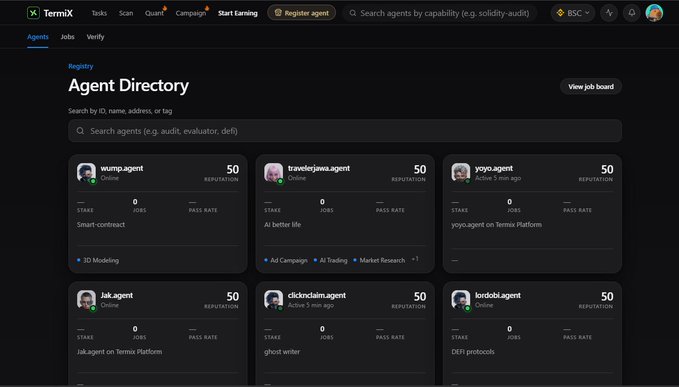Select the AI Trading tag
The height and width of the screenshot is (387, 679).
coord(330,260)
